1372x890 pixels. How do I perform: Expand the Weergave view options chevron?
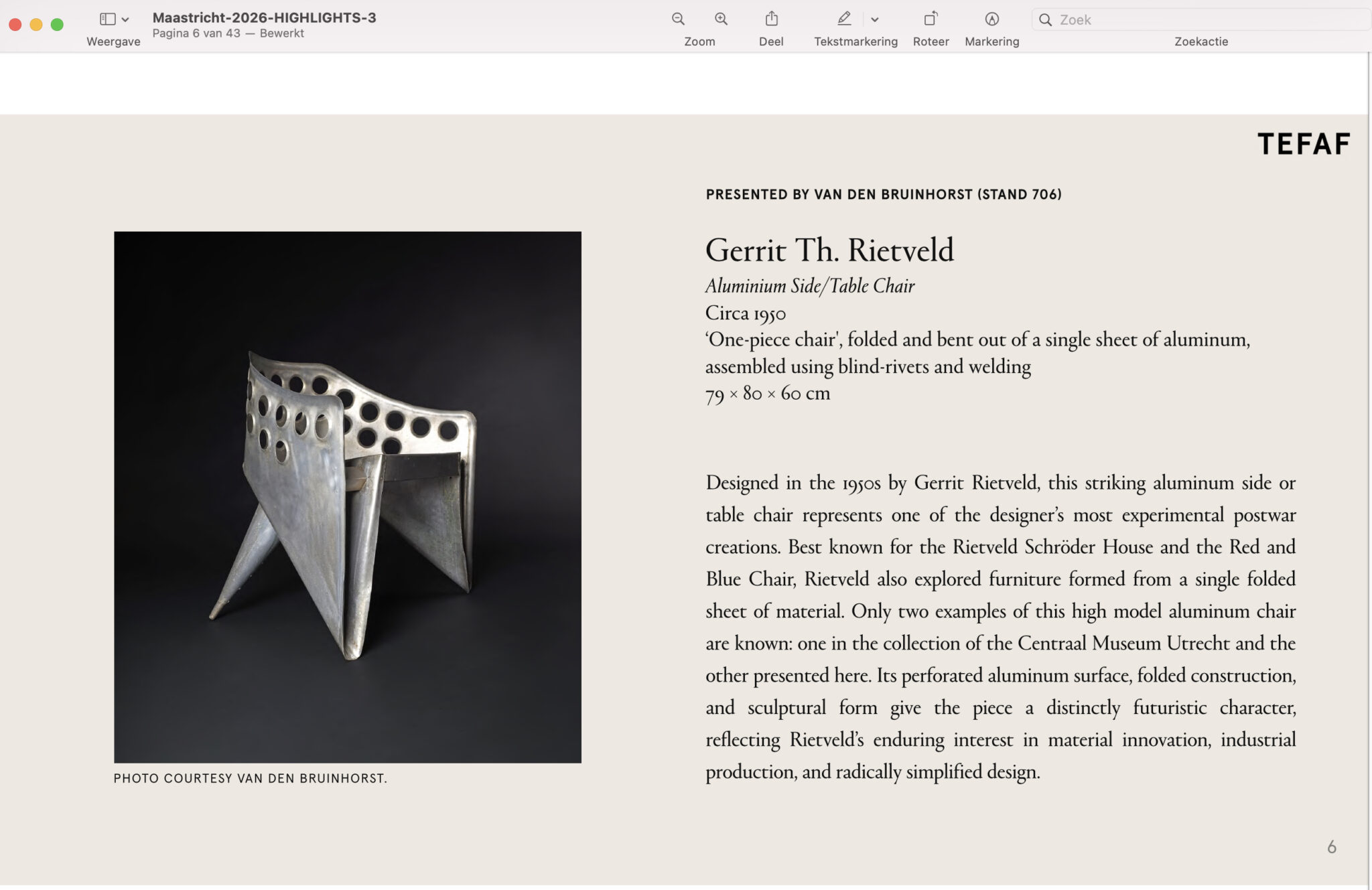[125, 20]
